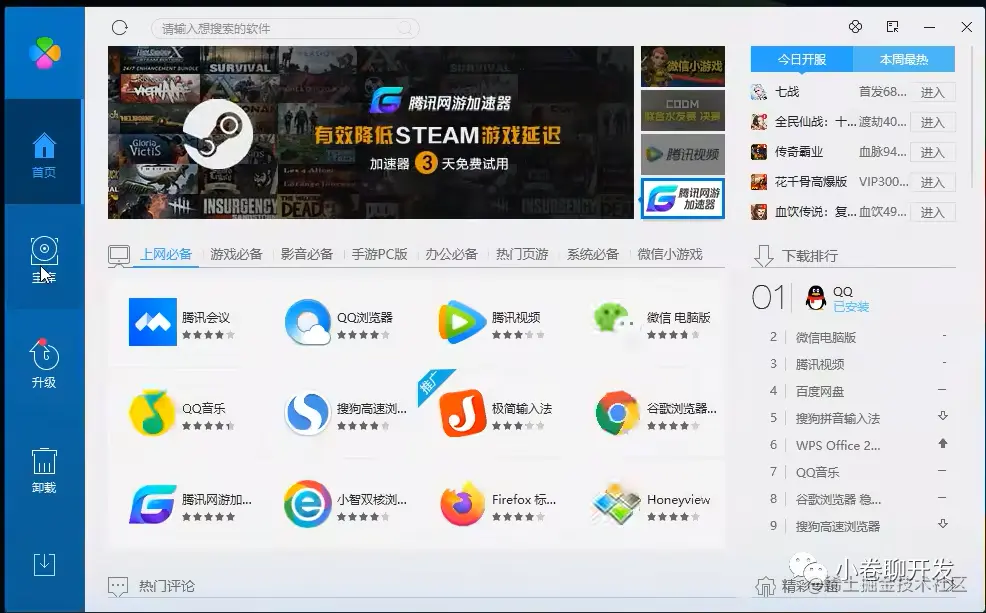Select the 手游PC版 category tab
The image size is (986, 613).
[379, 255]
